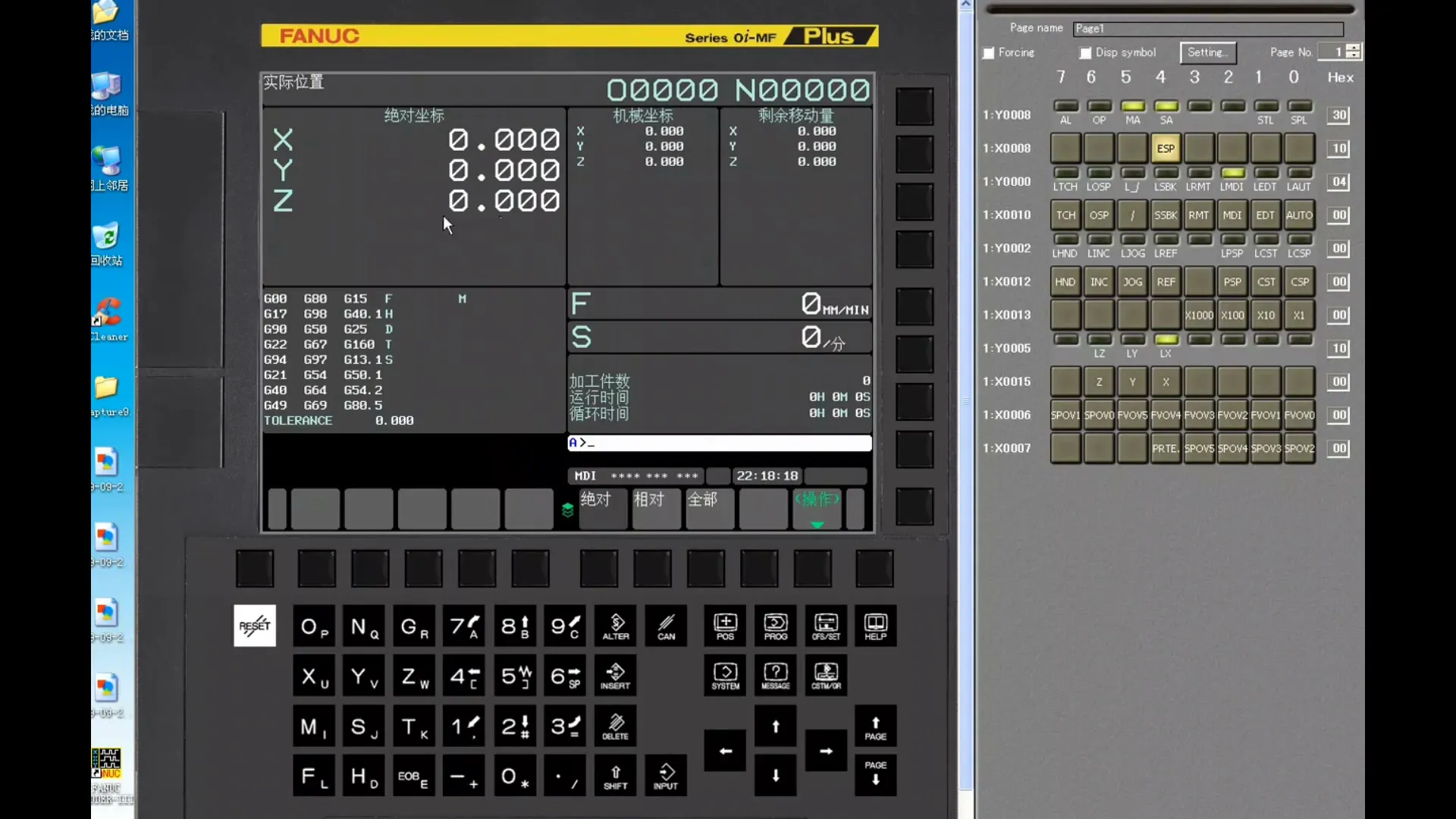
Task: Select the 相对 soft key tab
Action: click(656, 507)
